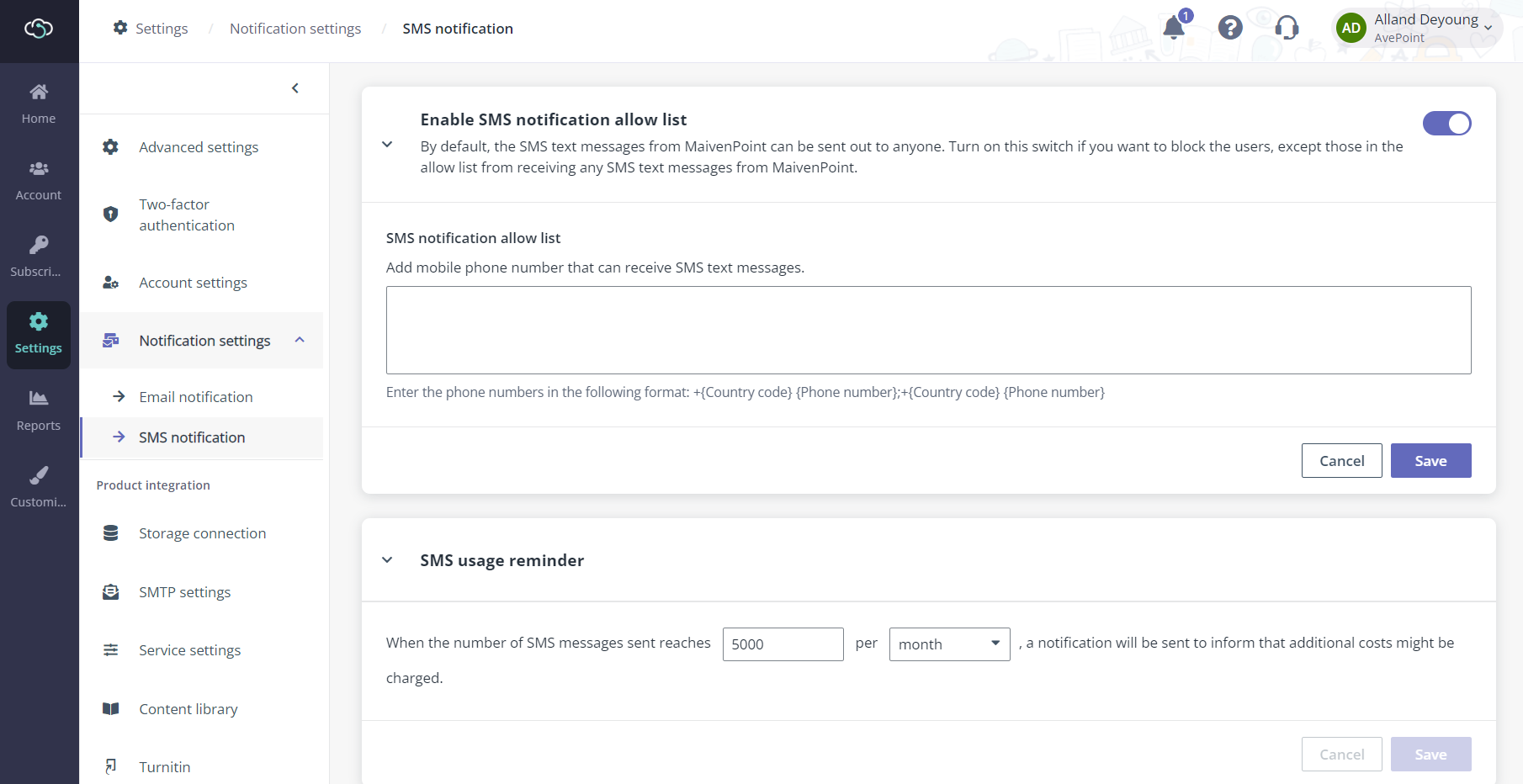The width and height of the screenshot is (1523, 784).
Task: Click the Product integration heading
Action: click(153, 485)
